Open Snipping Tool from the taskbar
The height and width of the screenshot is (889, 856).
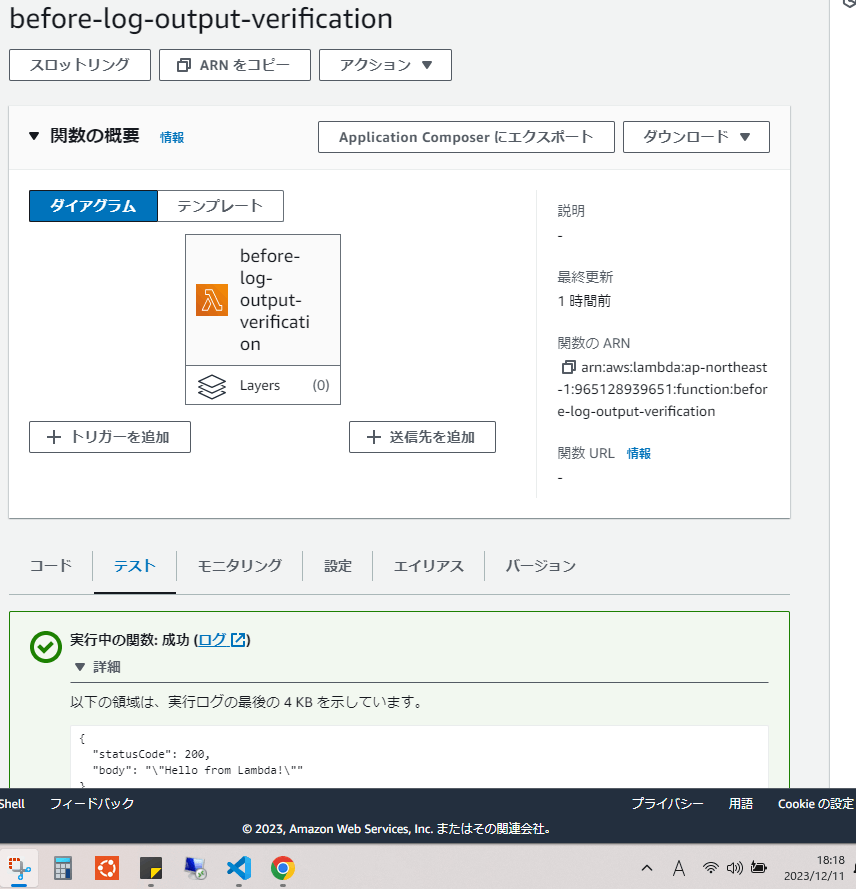pos(19,868)
